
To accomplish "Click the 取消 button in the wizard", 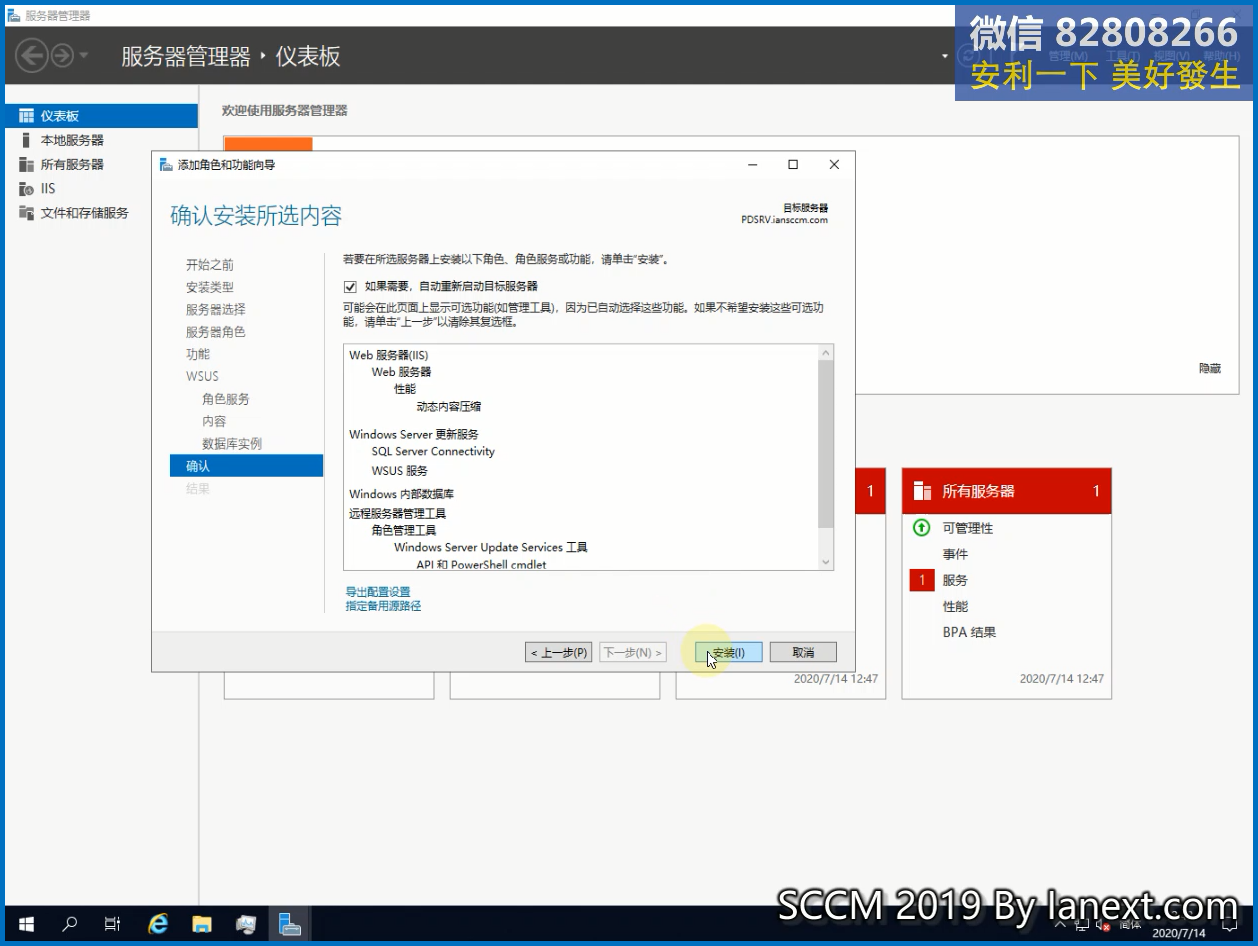I will [803, 652].
